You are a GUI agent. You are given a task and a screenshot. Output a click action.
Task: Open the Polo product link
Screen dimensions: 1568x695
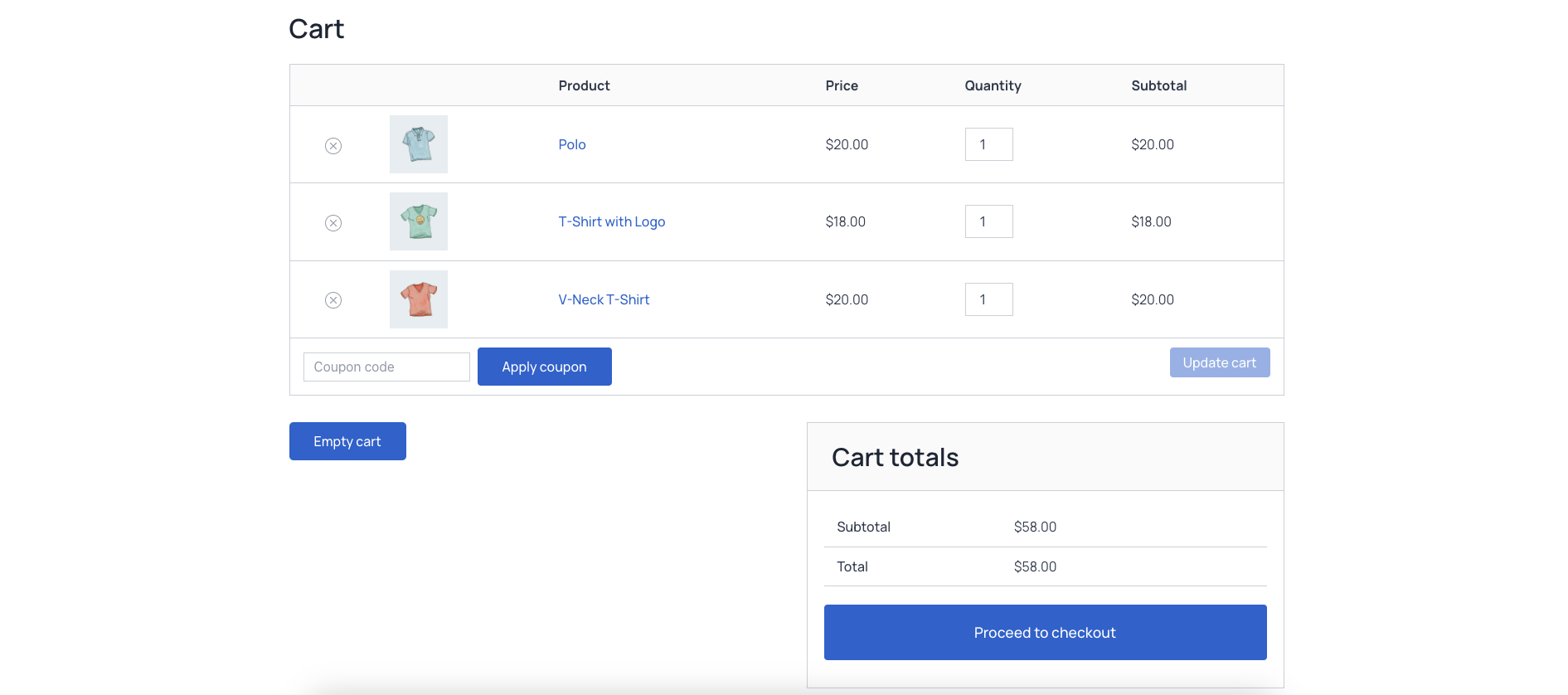tap(571, 144)
